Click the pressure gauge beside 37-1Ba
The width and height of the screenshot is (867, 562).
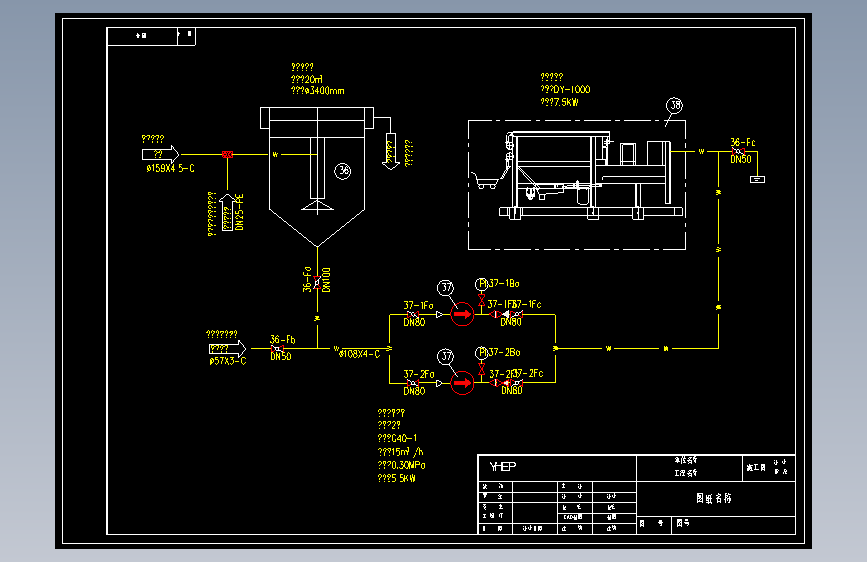click(482, 284)
